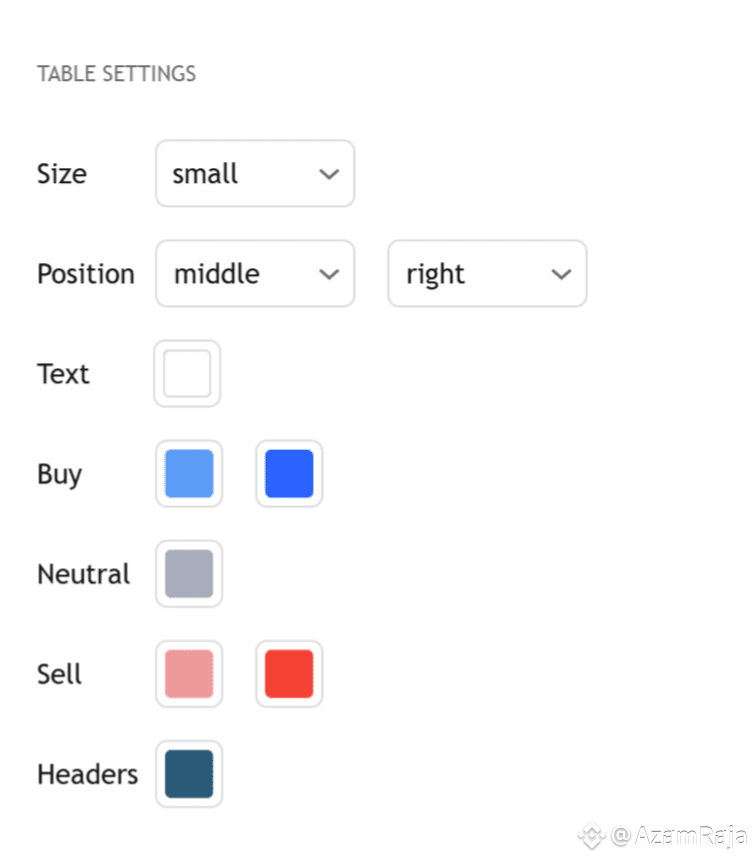Open the Size dropdown set to small

click(255, 174)
